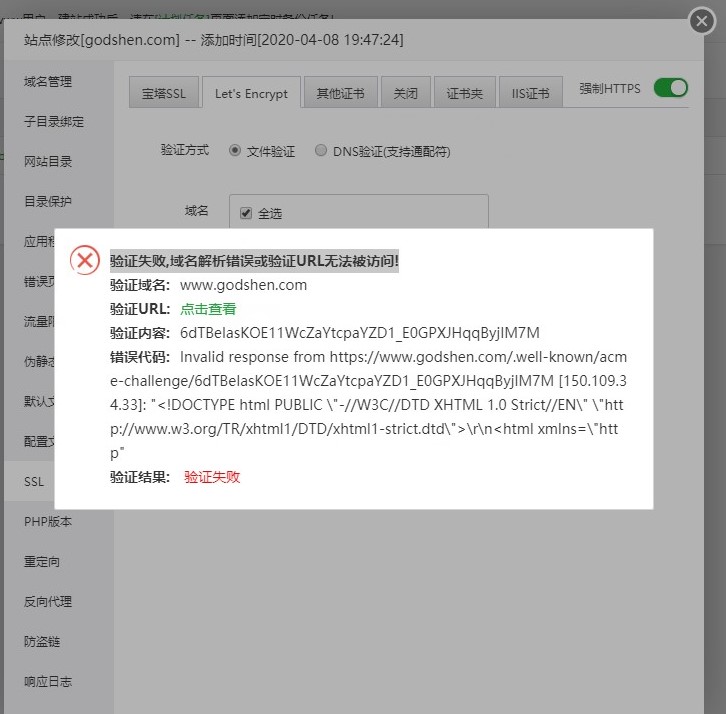The image size is (726, 714).
Task: Select SSL in the sidebar
Action: coord(34,482)
